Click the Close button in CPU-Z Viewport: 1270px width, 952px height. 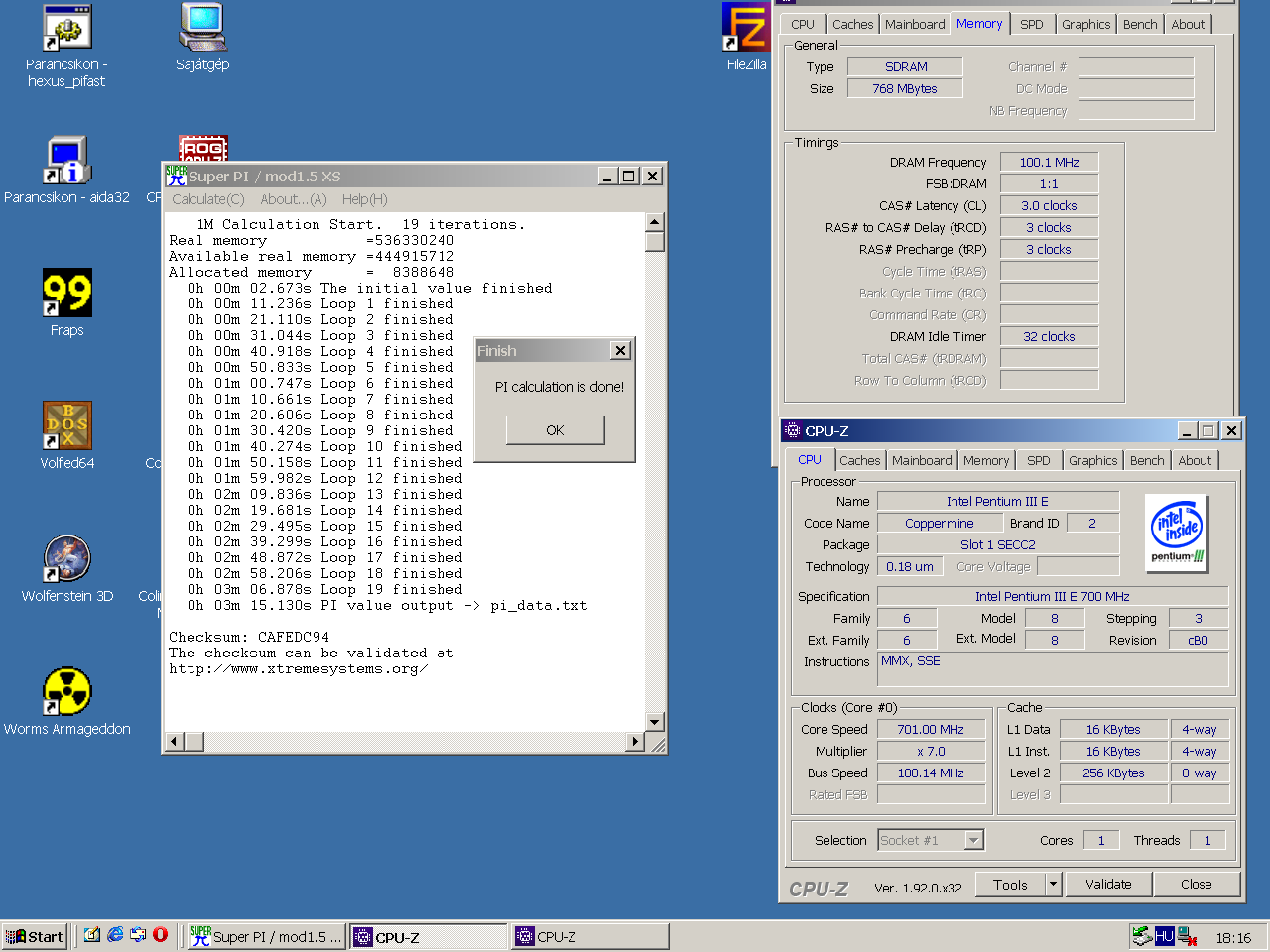(1196, 884)
